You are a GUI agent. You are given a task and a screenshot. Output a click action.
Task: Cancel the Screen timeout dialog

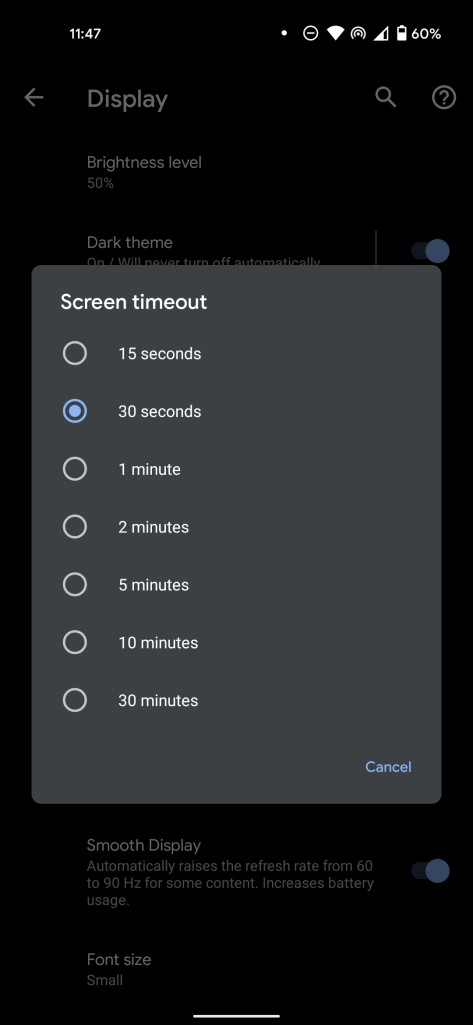[x=388, y=767]
